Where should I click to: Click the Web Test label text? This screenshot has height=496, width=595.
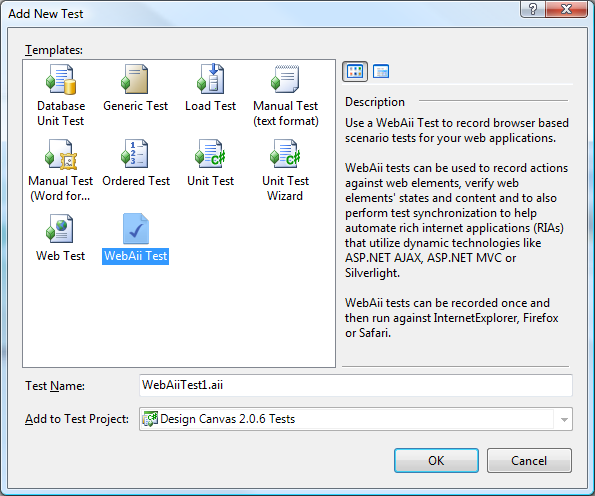click(x=60, y=256)
